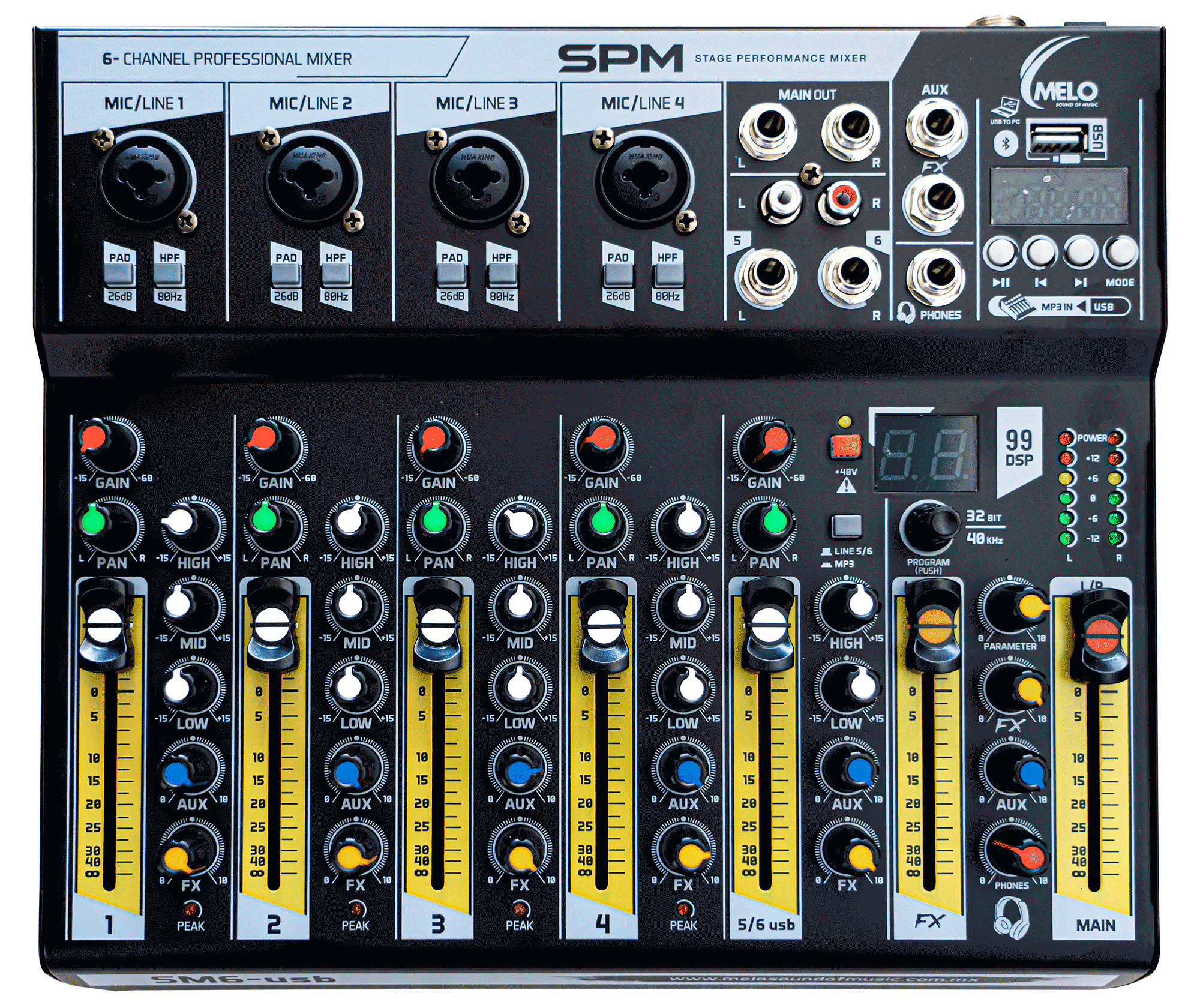Click the black PROGRAM (PUSH) knob
The height and width of the screenshot is (1008, 1200).
click(929, 526)
